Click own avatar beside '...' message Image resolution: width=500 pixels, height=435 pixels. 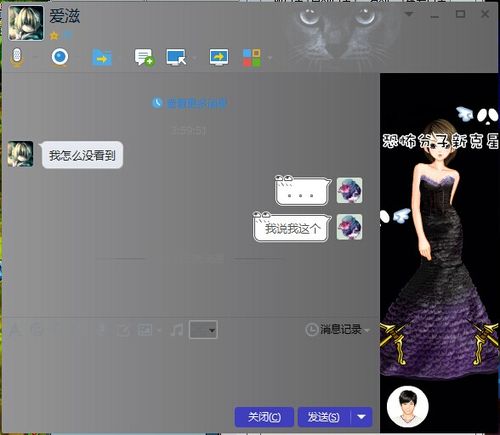point(349,190)
